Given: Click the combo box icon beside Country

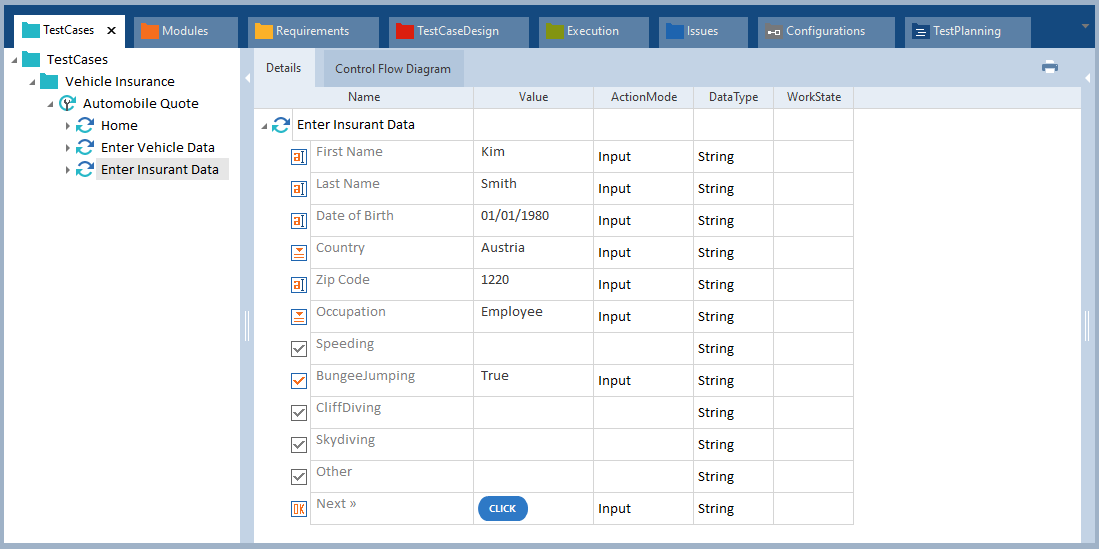Looking at the screenshot, I should tap(298, 253).
